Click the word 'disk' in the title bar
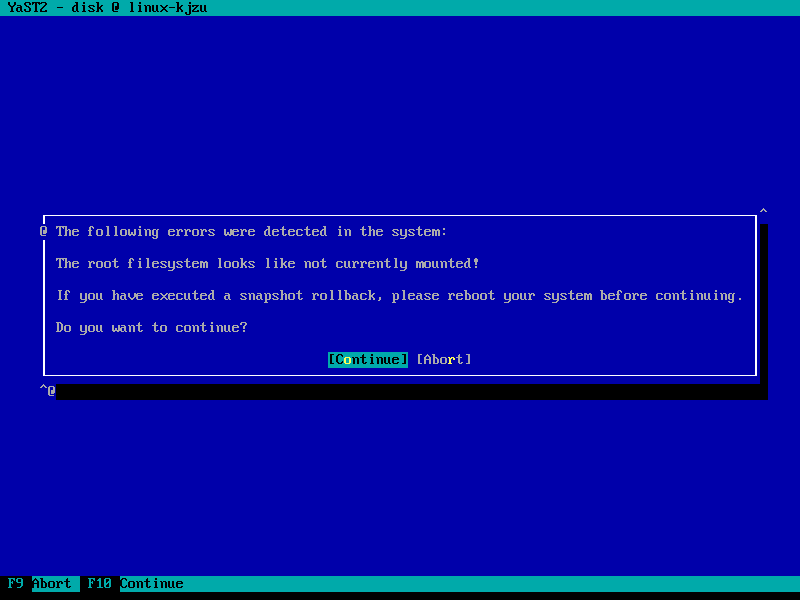Viewport: 800px width, 600px height. pyautogui.click(x=88, y=8)
